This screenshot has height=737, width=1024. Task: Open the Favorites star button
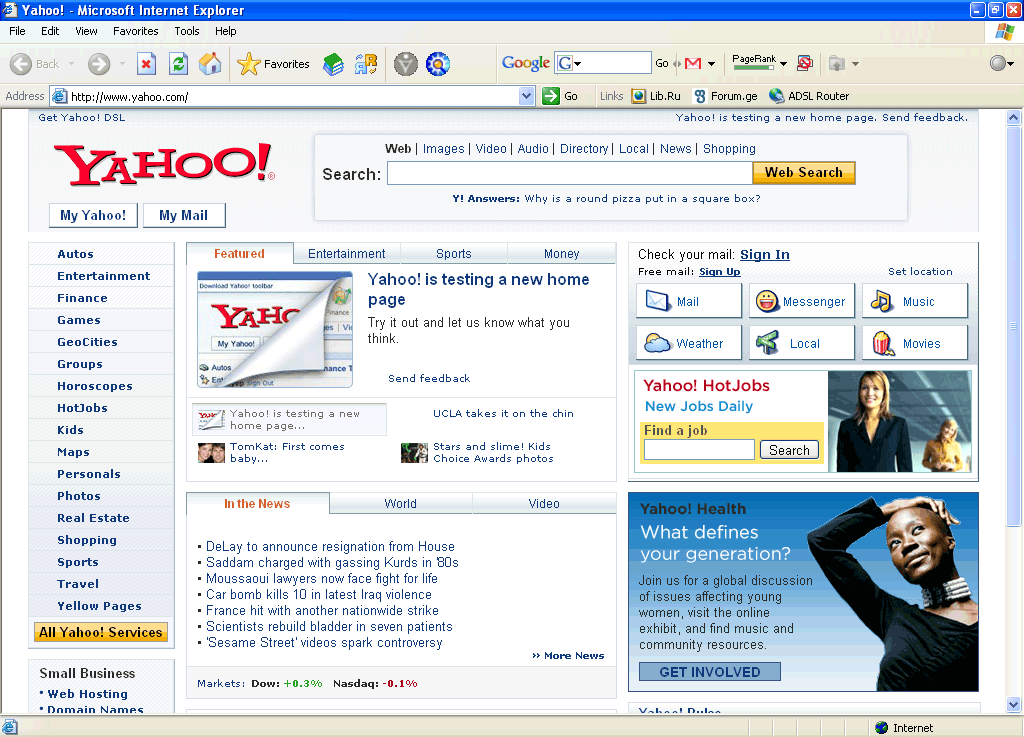coord(273,64)
